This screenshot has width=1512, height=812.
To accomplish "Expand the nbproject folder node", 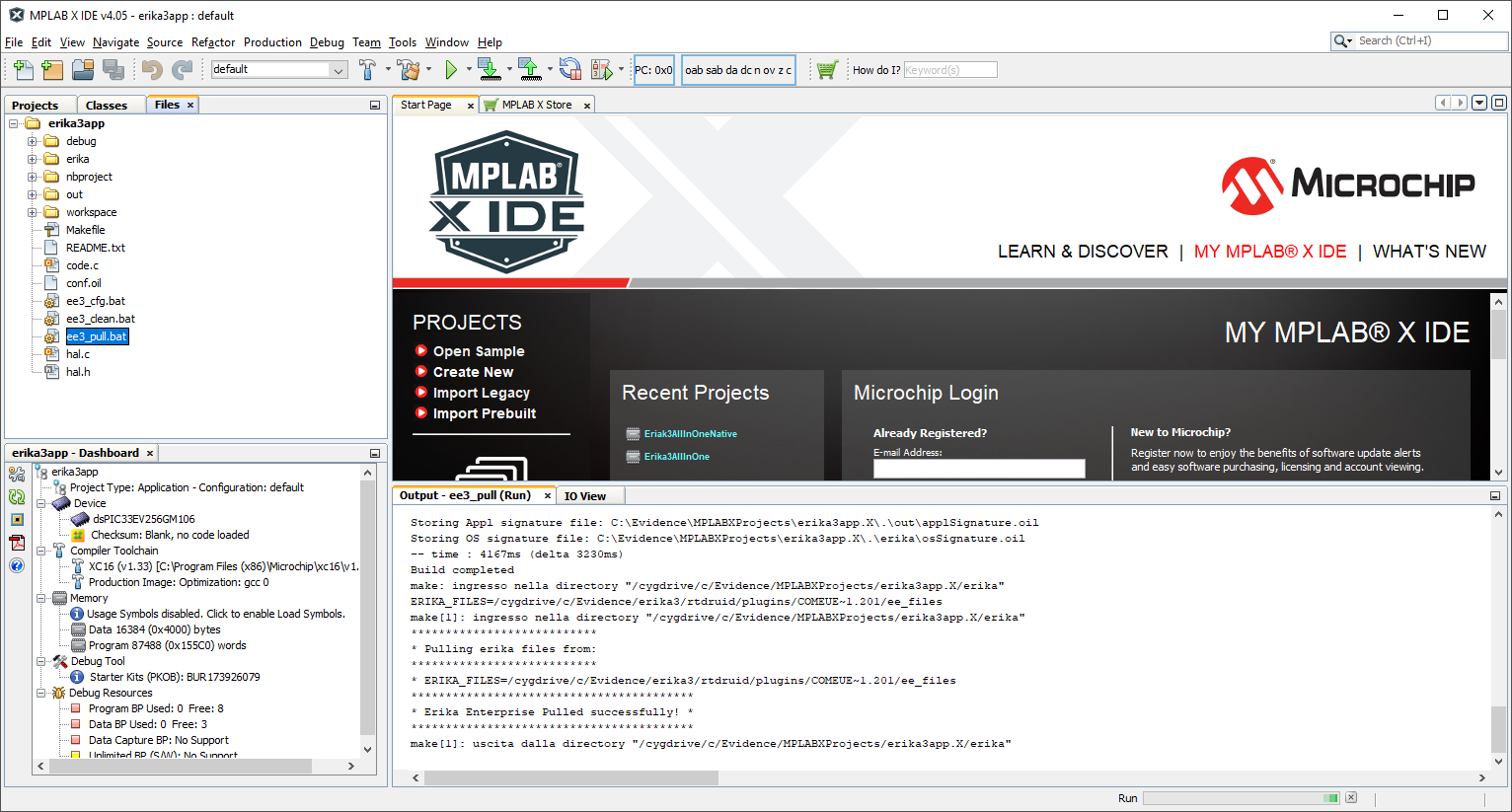I will pos(33,177).
